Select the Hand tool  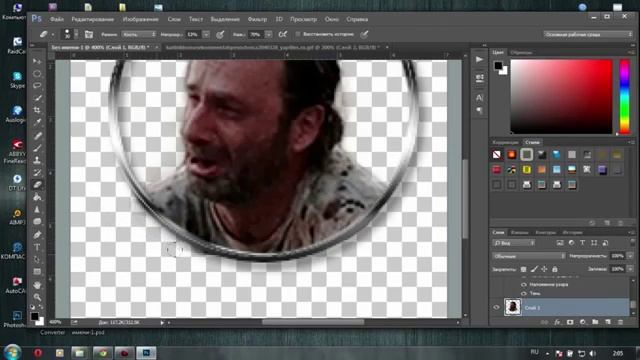pyautogui.click(x=37, y=285)
